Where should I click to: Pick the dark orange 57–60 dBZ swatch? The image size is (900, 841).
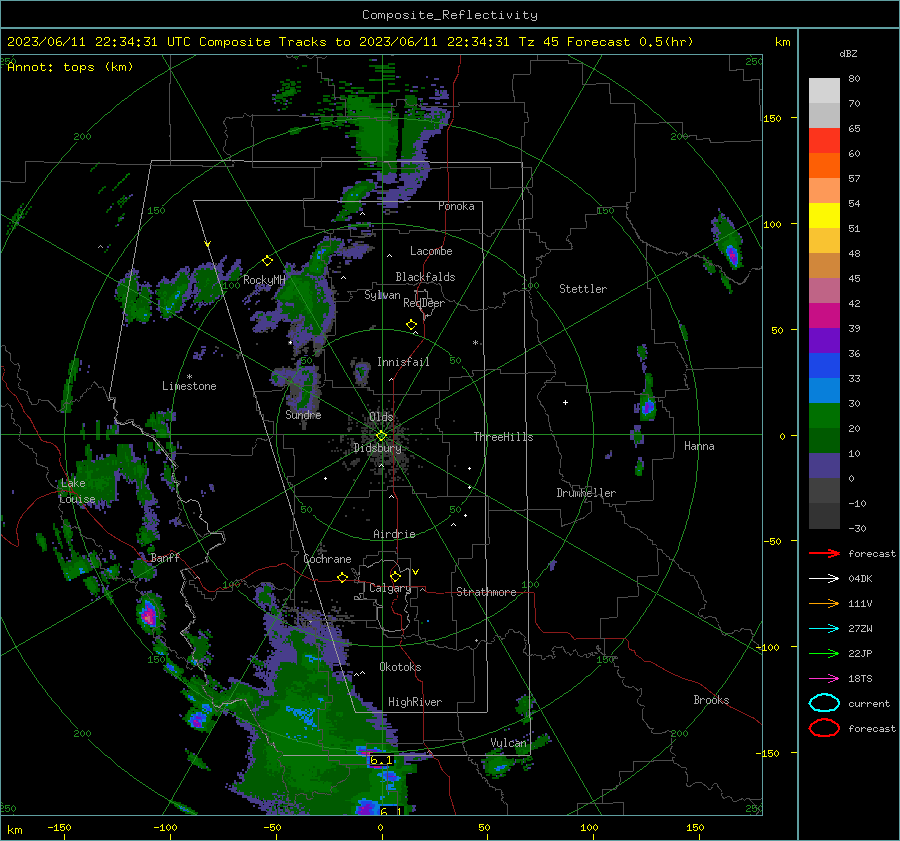[x=824, y=165]
